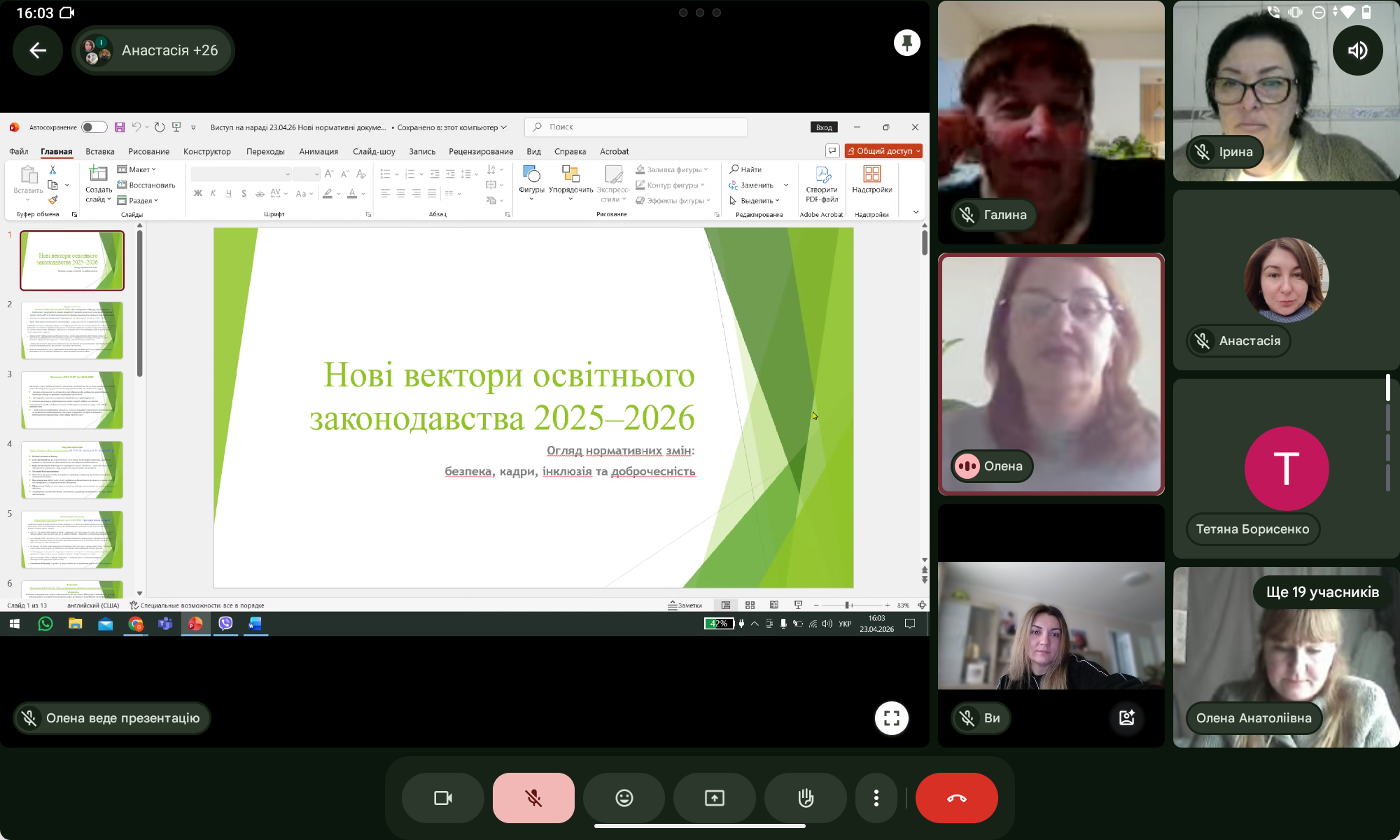
Task: Open the three-dot more options menu
Action: (876, 798)
